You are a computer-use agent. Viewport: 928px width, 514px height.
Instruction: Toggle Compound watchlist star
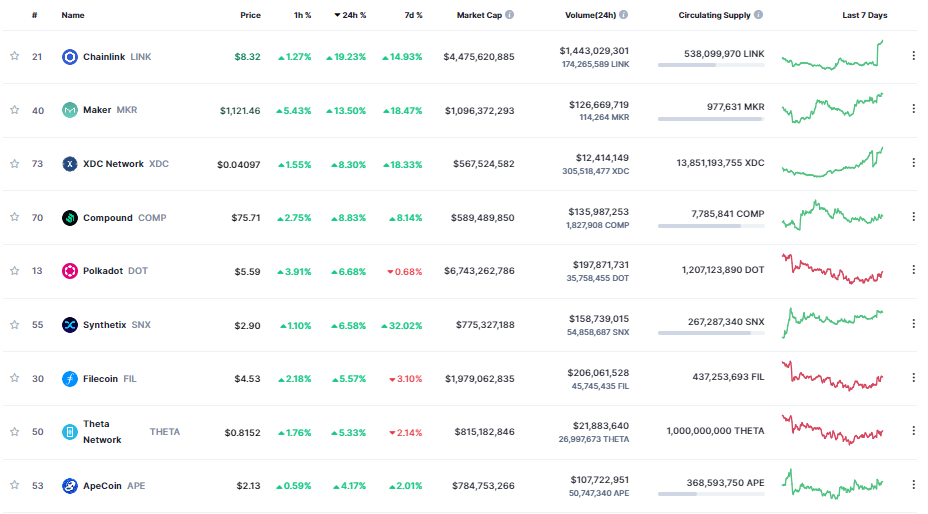pos(14,217)
